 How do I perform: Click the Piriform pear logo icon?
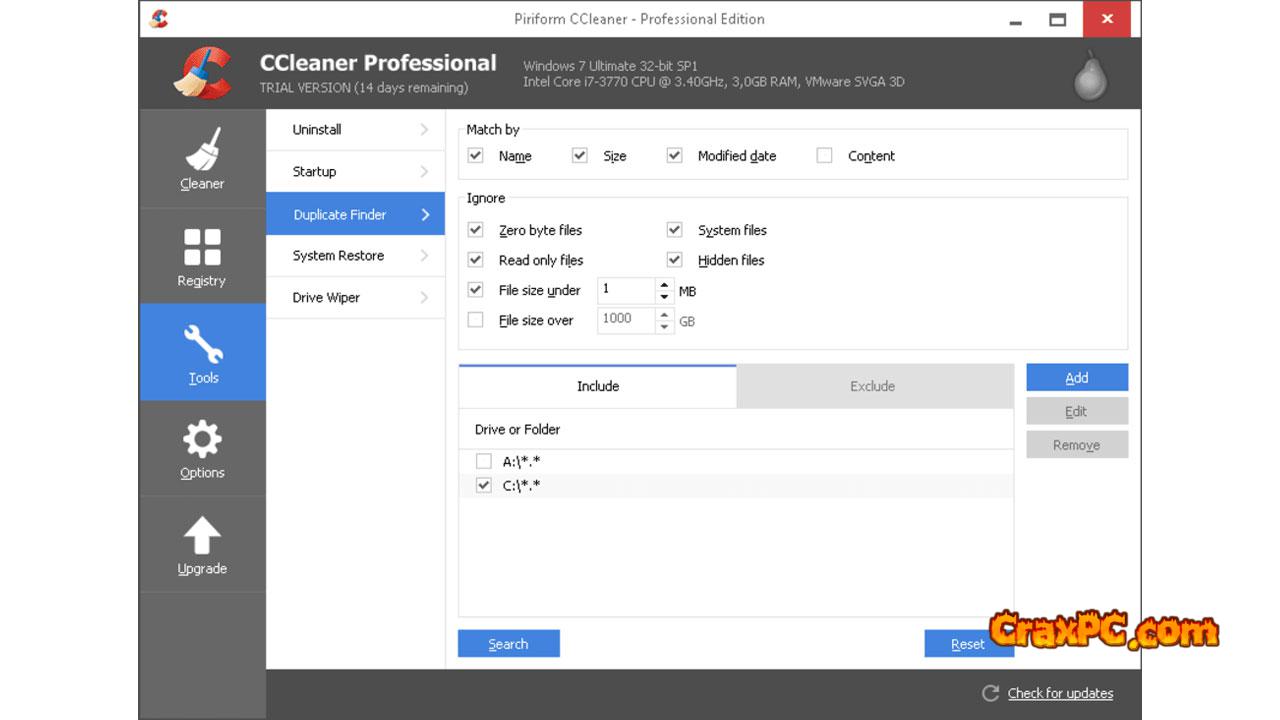(1090, 76)
